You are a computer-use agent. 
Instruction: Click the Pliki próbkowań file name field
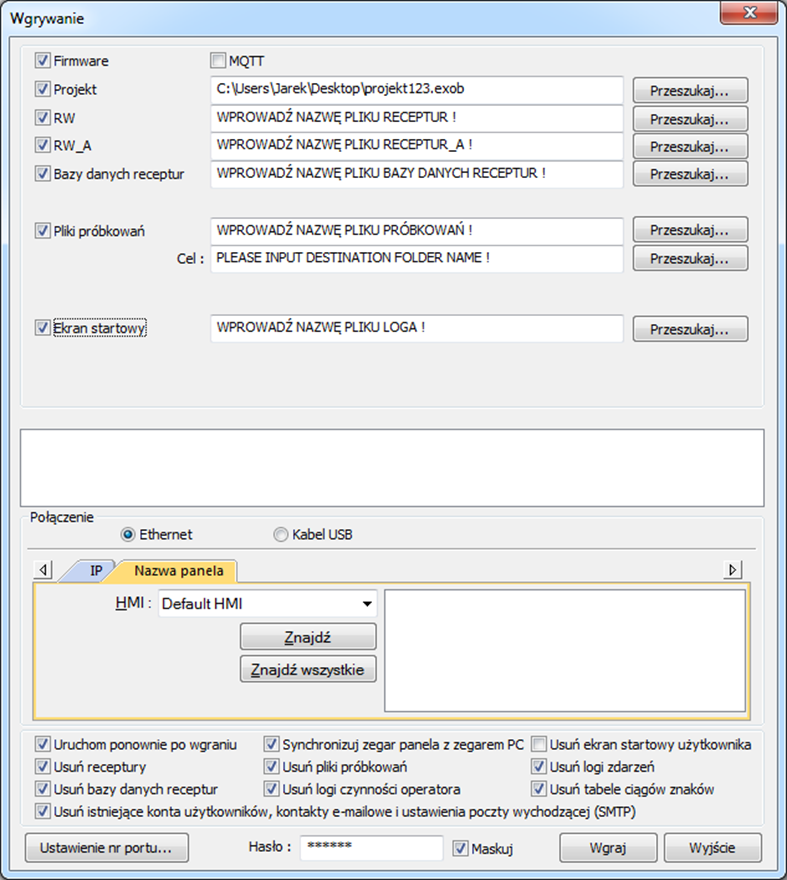(417, 231)
